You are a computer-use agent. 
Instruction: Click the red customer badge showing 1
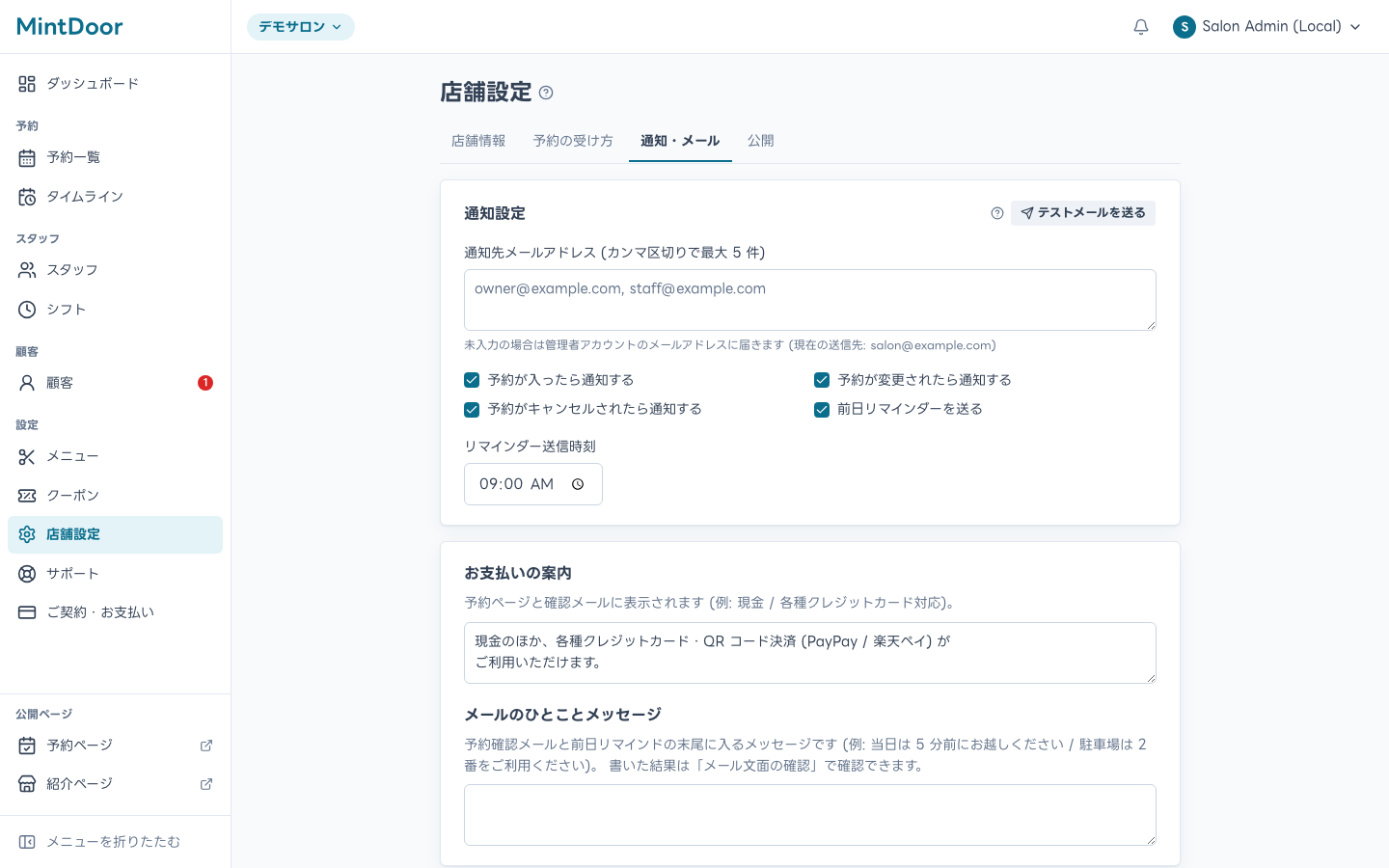pyautogui.click(x=205, y=383)
